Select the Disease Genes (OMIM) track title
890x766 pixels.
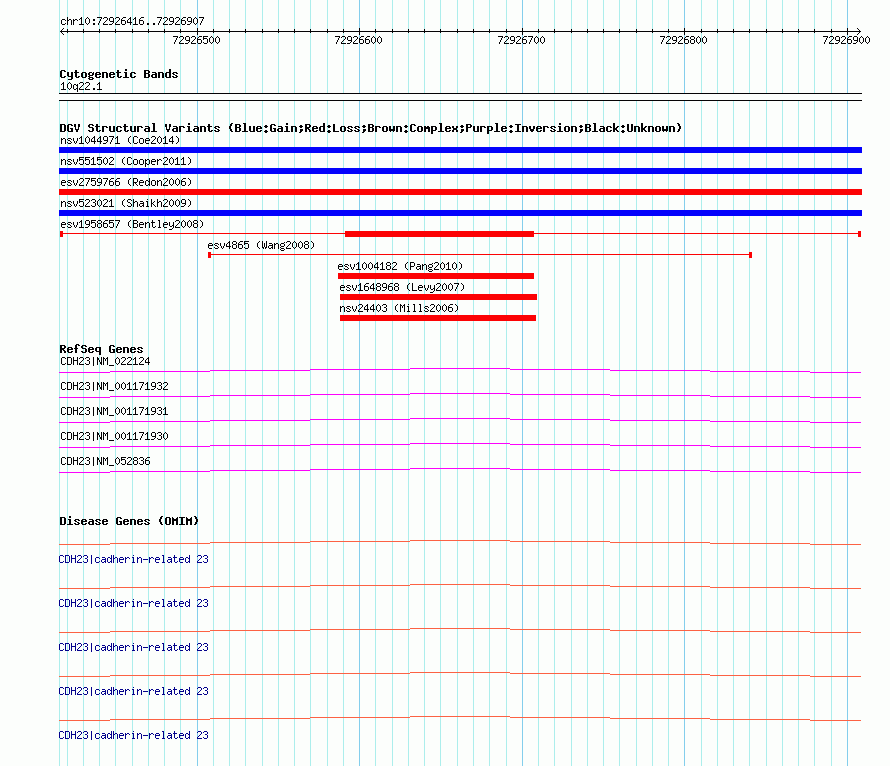pyautogui.click(x=129, y=521)
